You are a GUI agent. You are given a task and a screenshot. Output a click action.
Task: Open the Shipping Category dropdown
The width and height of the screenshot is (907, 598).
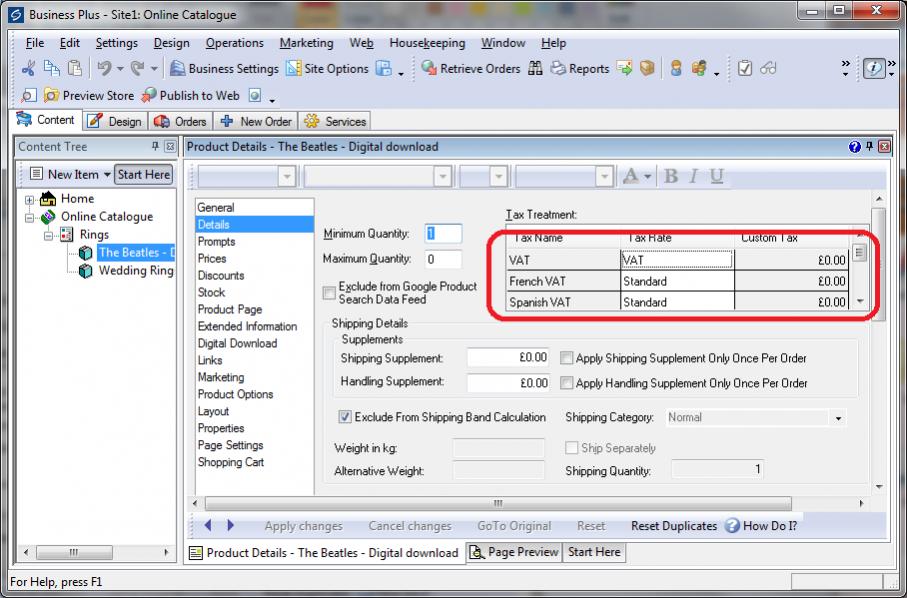(838, 418)
